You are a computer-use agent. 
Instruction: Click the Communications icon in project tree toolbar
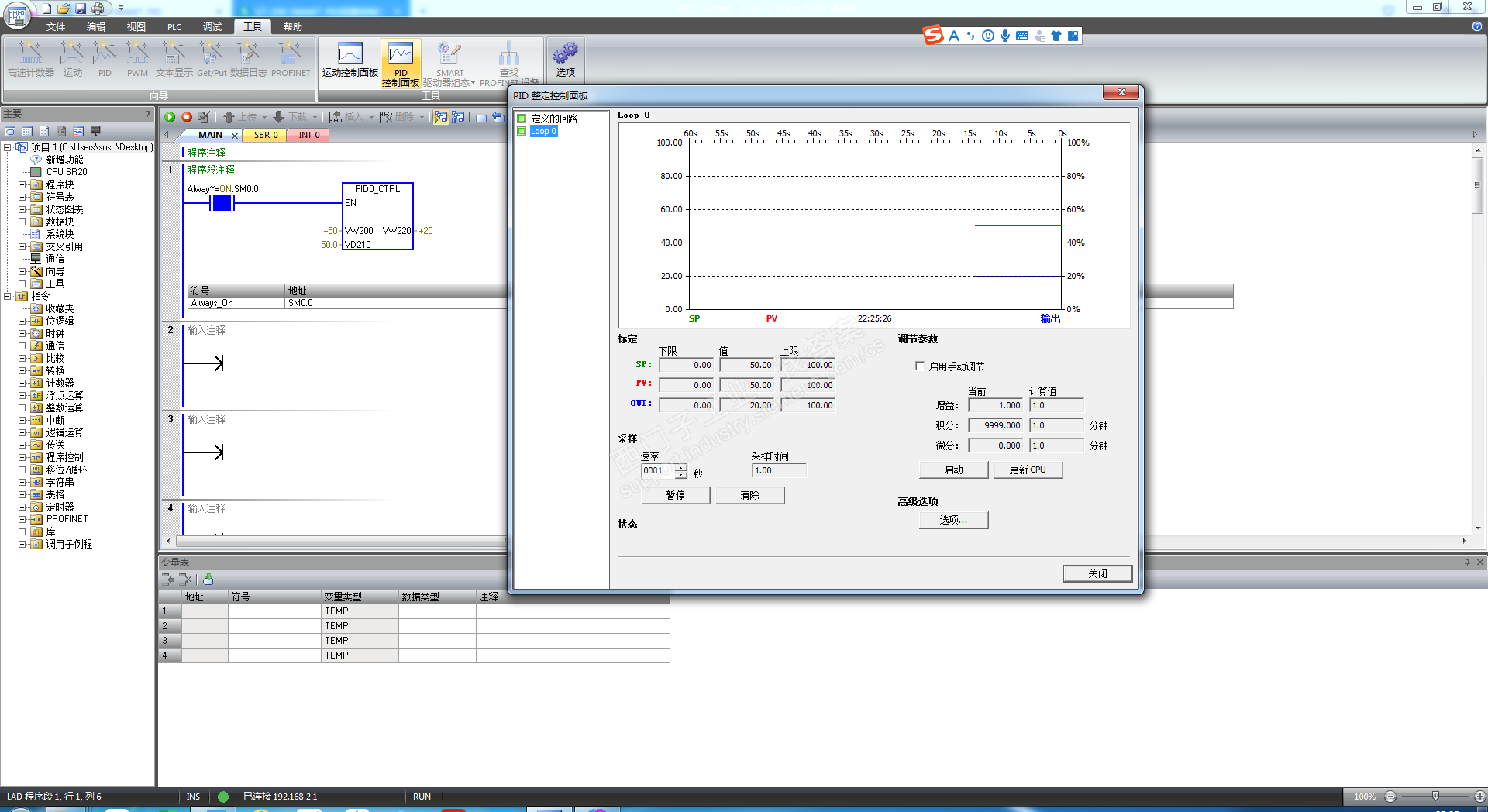(x=96, y=131)
